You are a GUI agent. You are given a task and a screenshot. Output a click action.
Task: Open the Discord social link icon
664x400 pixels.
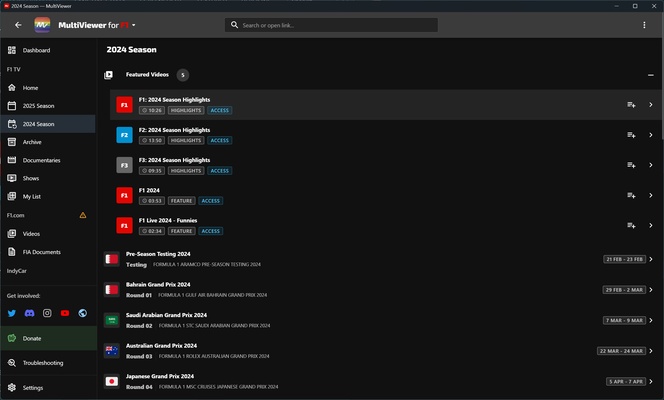30,313
